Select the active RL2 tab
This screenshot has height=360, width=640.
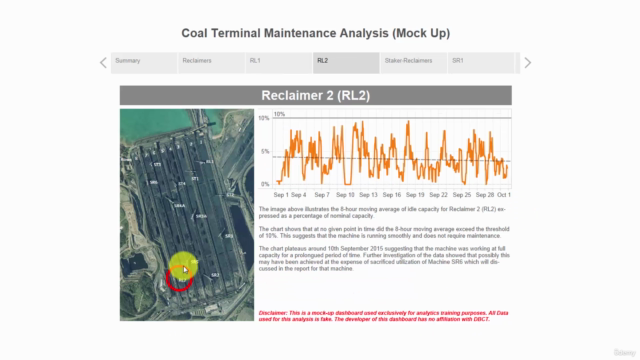click(x=346, y=63)
